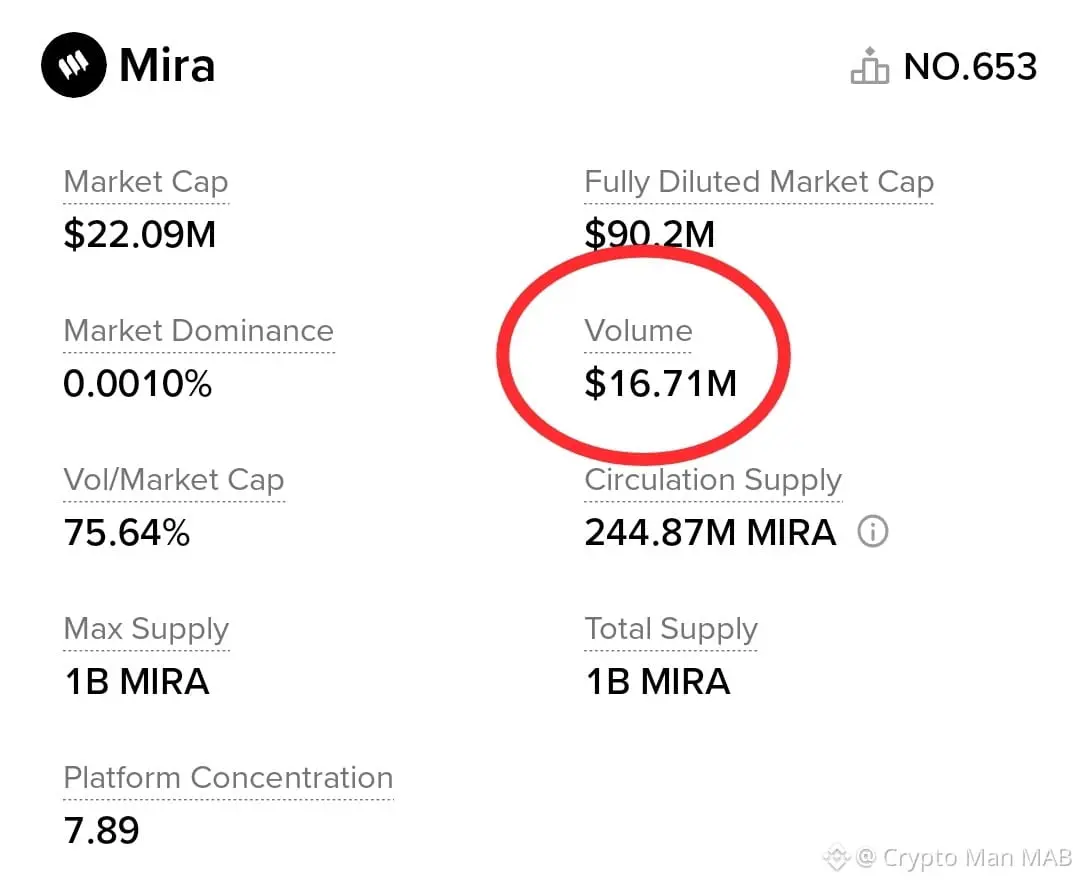The image size is (1080, 882).
Task: Click the Mira coin logo icon
Action: pyautogui.click(x=73, y=66)
